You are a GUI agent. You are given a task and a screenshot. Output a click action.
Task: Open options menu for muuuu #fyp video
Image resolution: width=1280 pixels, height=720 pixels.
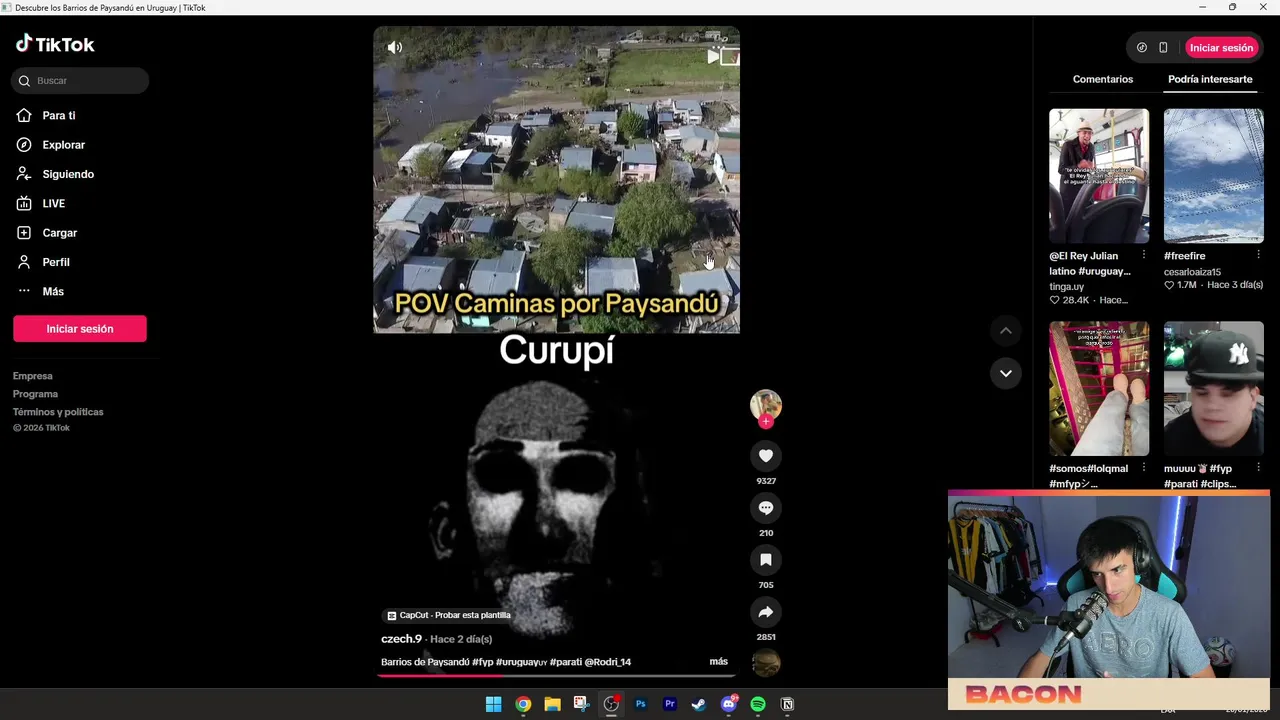coord(1258,469)
